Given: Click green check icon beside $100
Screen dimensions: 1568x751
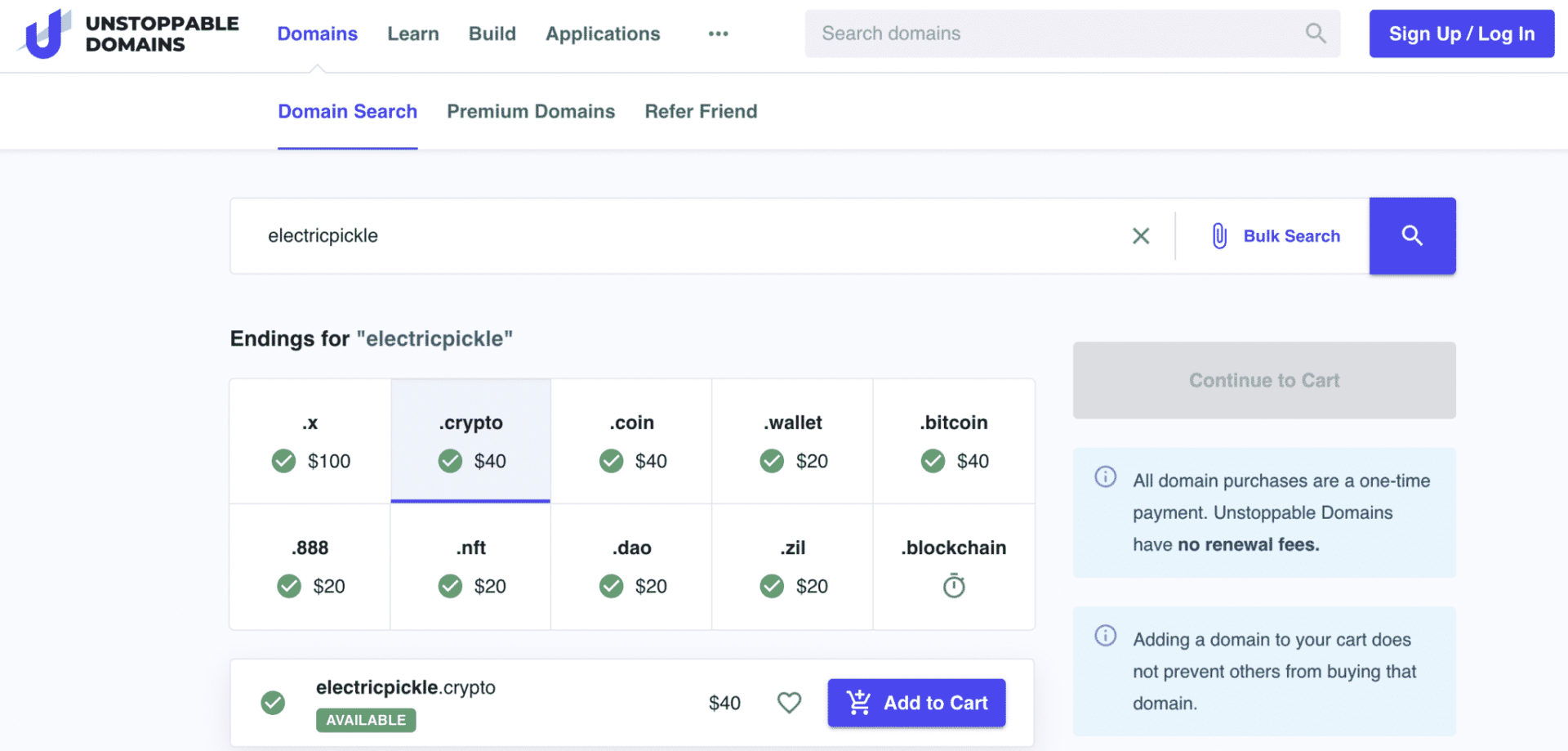Looking at the screenshot, I should [x=284, y=461].
